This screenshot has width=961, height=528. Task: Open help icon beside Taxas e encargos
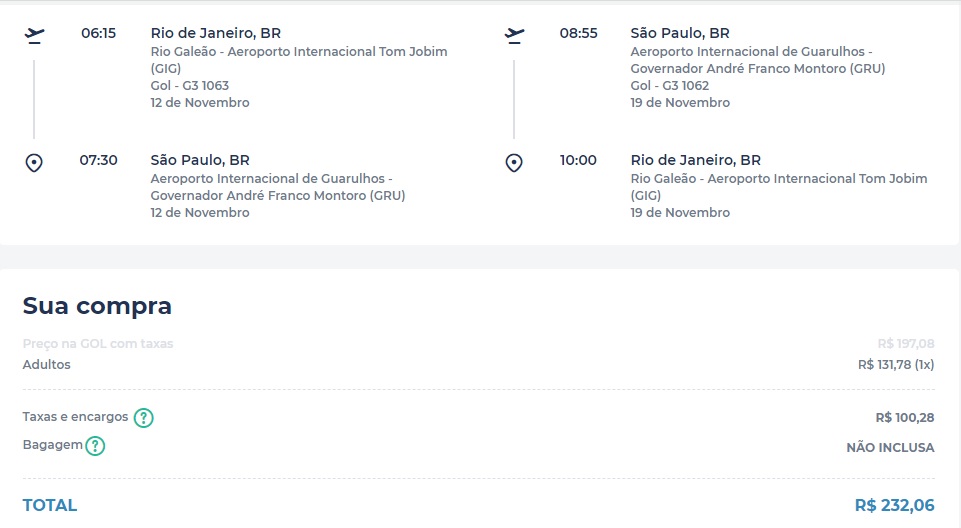tap(144, 418)
